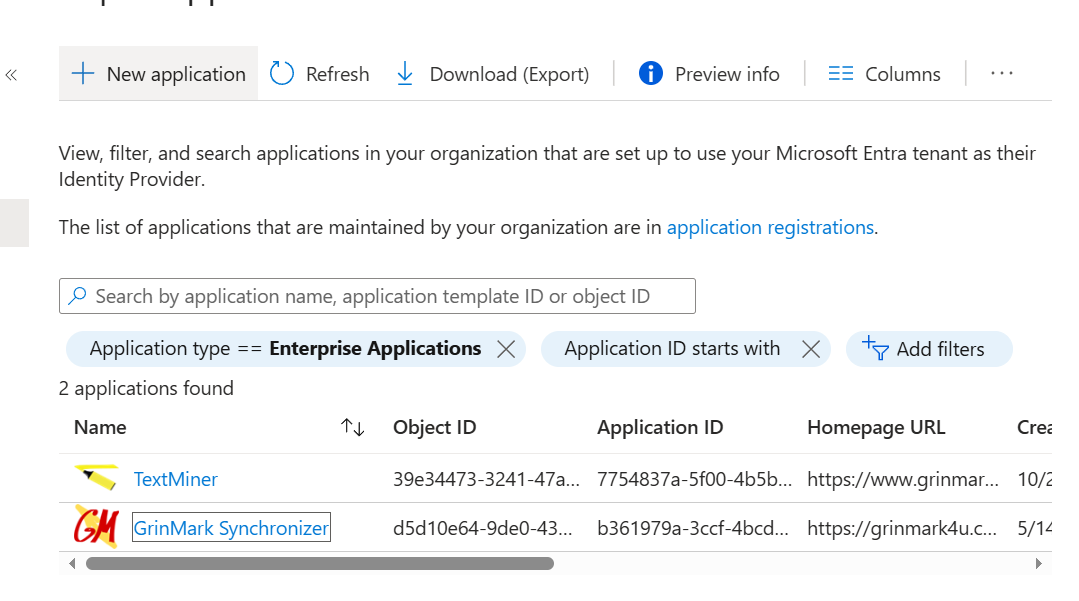This screenshot has height=601, width=1079.
Task: Click Download (Export) in toolbar
Action: coord(493,74)
